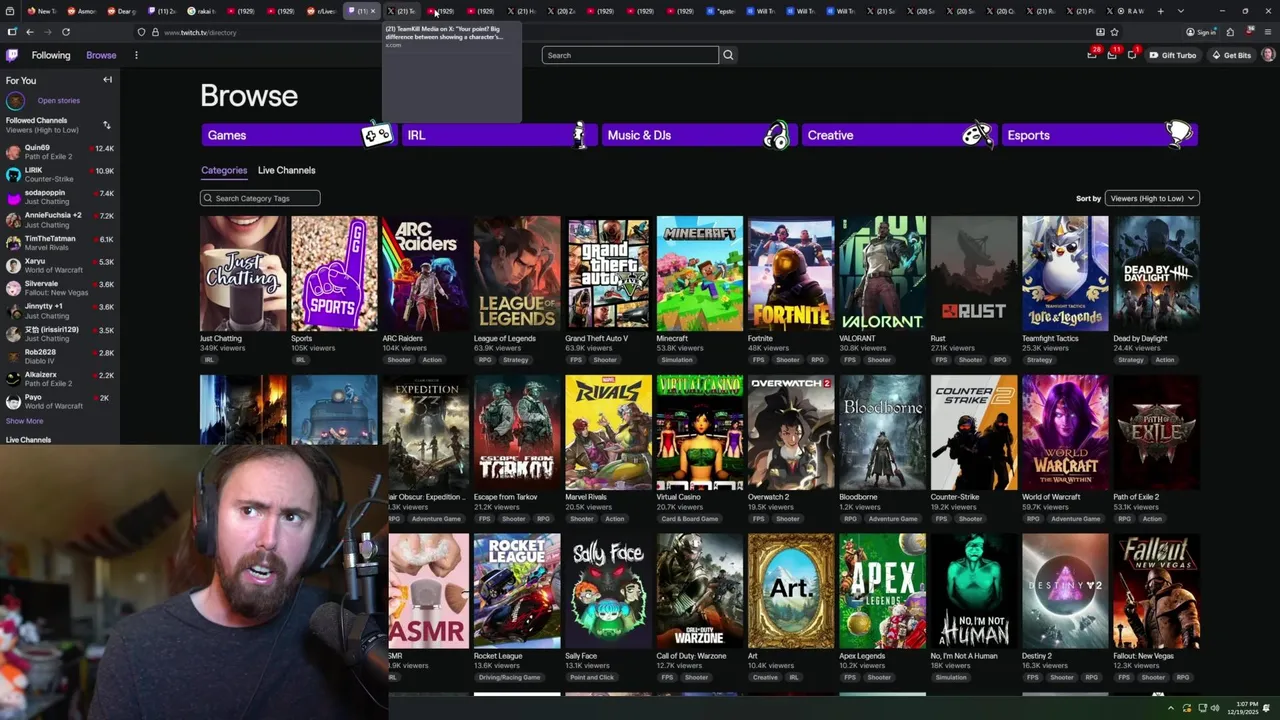Go back with browser back arrow

coord(30,32)
